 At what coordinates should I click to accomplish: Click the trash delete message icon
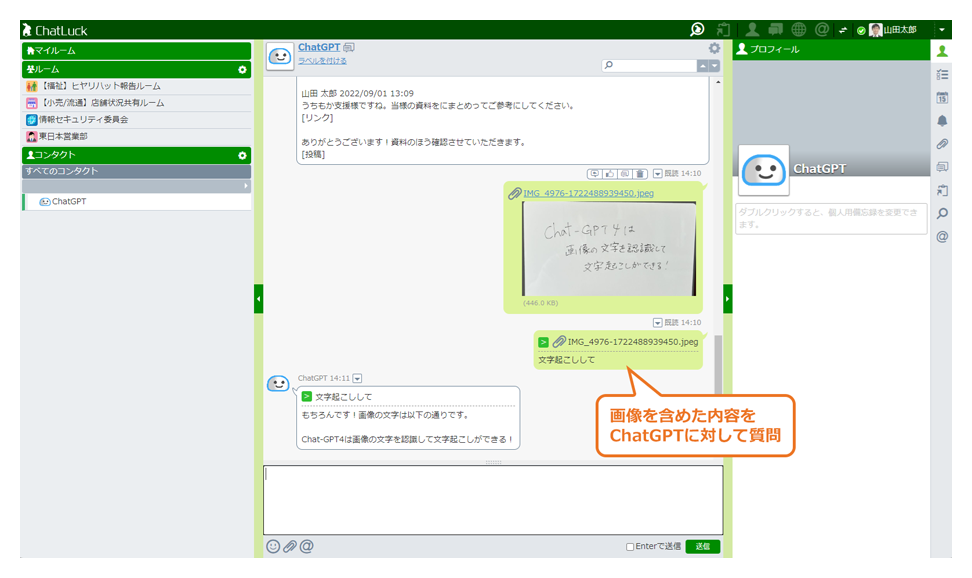pyautogui.click(x=640, y=174)
